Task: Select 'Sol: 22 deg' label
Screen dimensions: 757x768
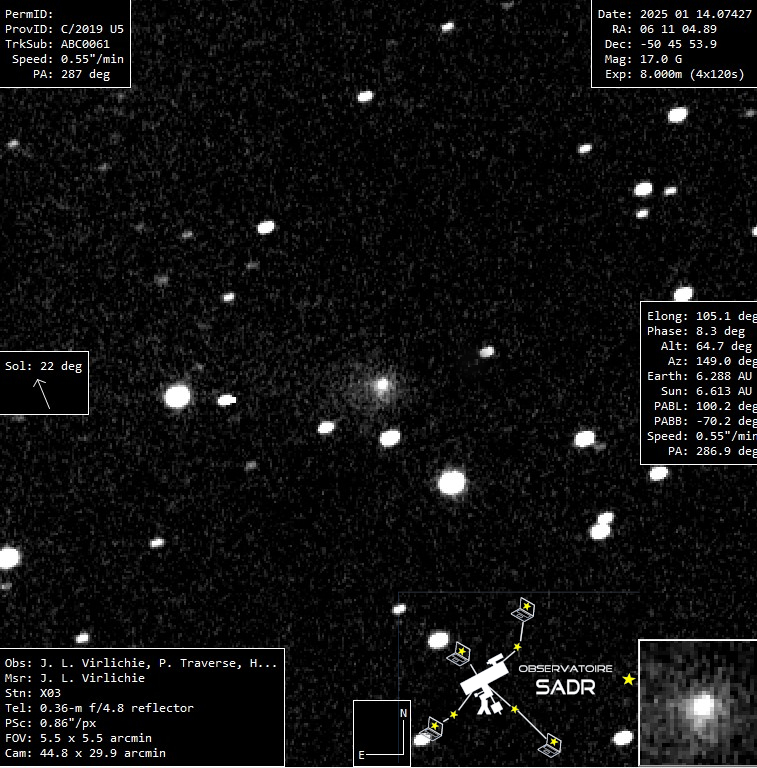Action: [x=44, y=366]
